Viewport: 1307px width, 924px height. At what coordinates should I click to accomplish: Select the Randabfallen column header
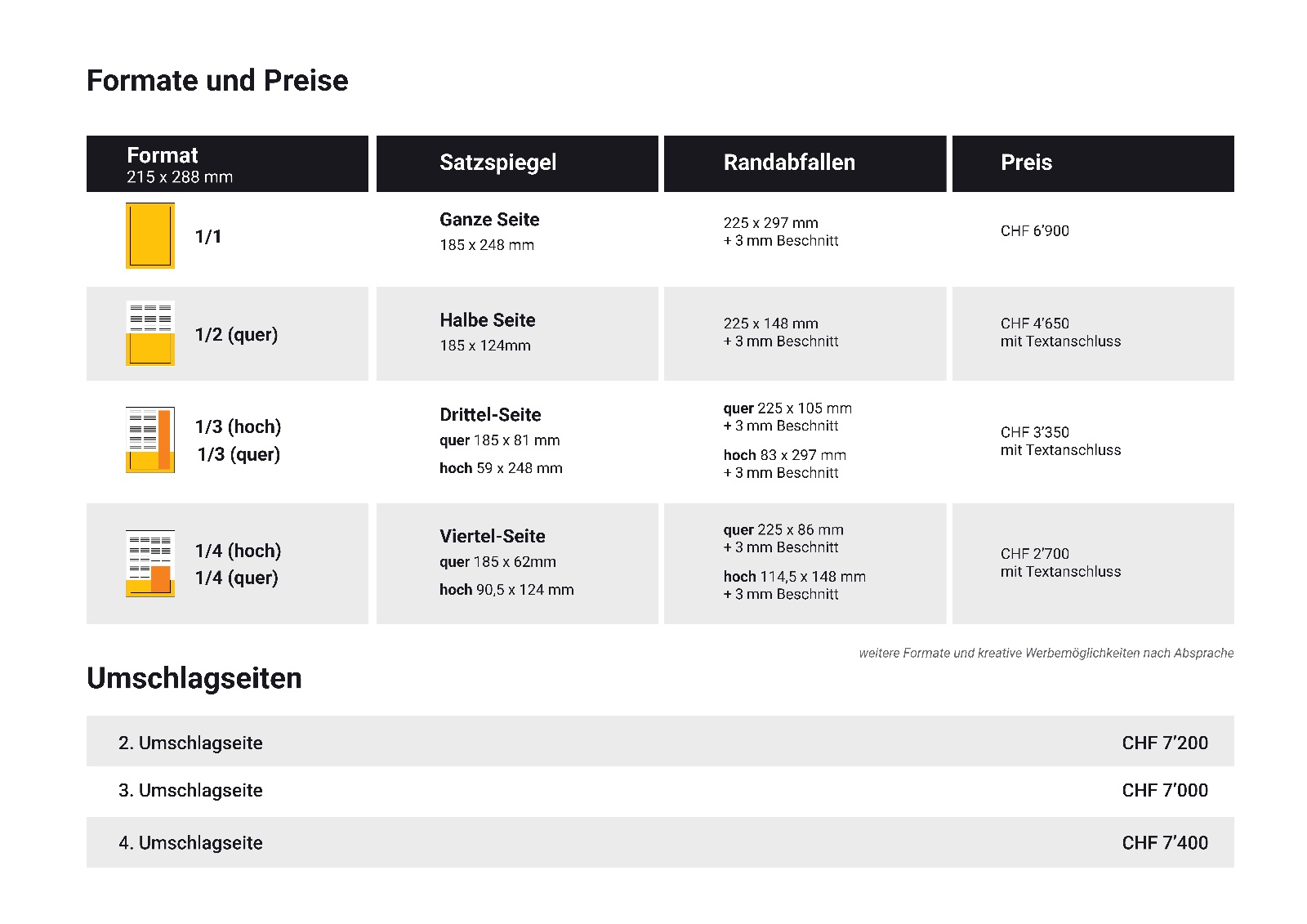tap(789, 163)
